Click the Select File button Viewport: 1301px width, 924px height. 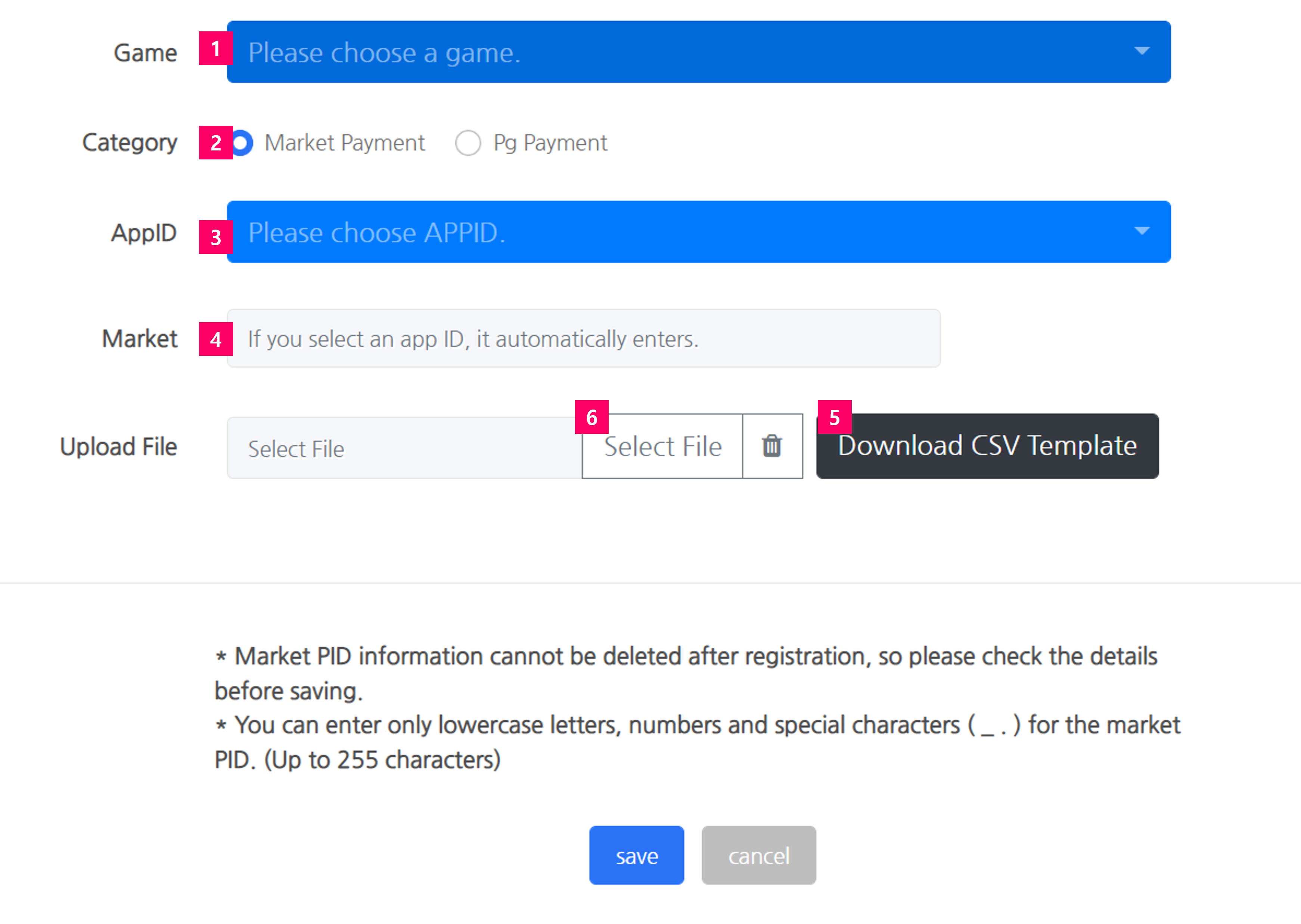point(662,446)
